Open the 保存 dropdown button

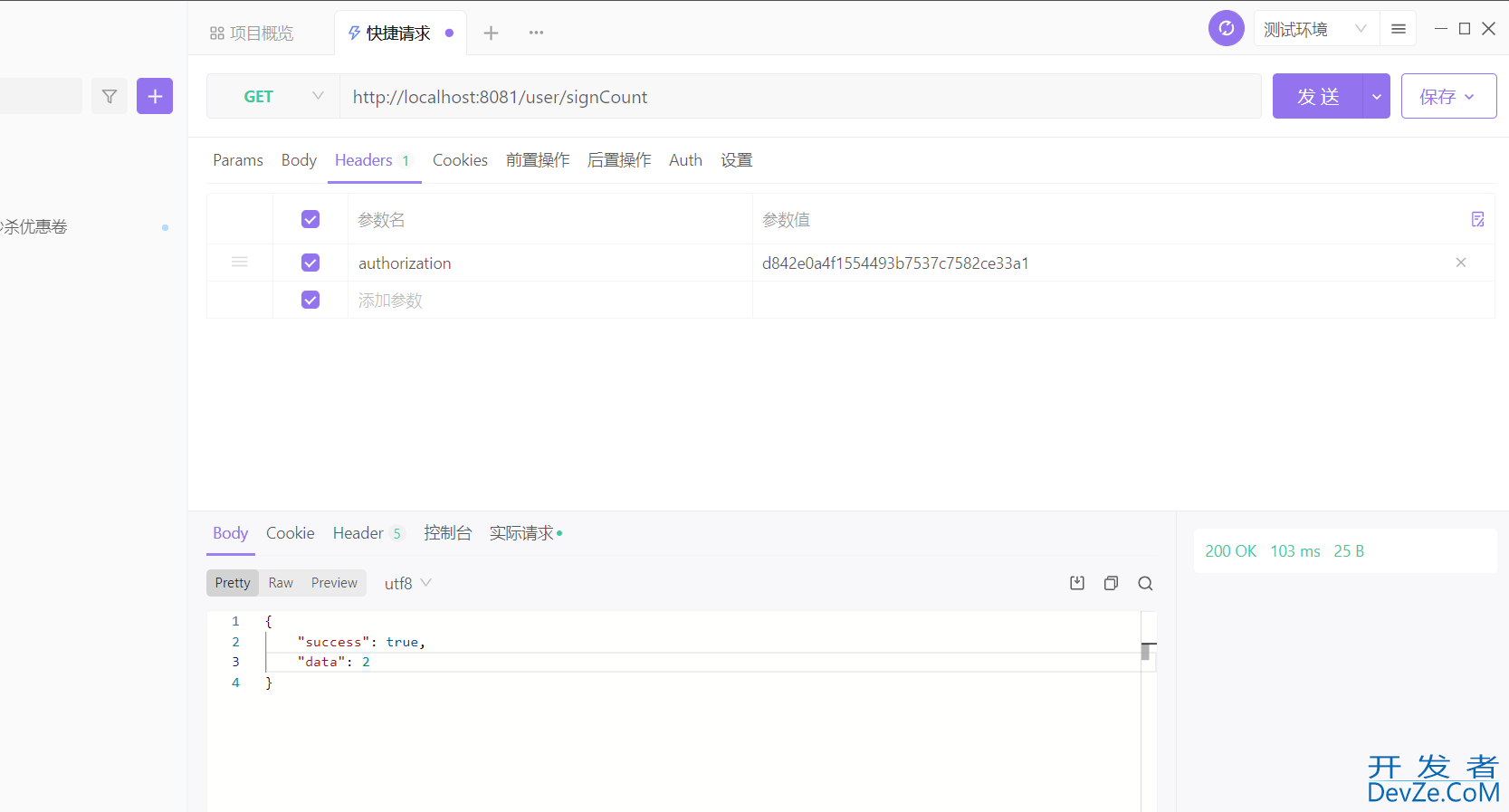[1448, 96]
